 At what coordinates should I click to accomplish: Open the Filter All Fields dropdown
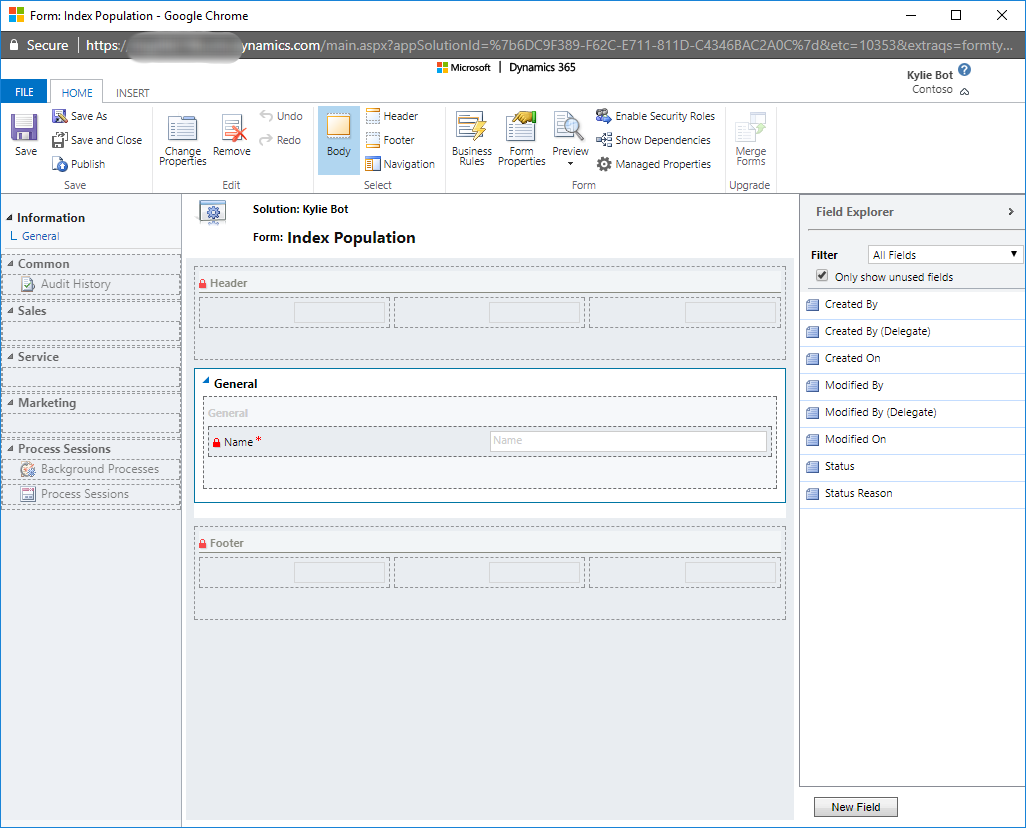tap(945, 255)
